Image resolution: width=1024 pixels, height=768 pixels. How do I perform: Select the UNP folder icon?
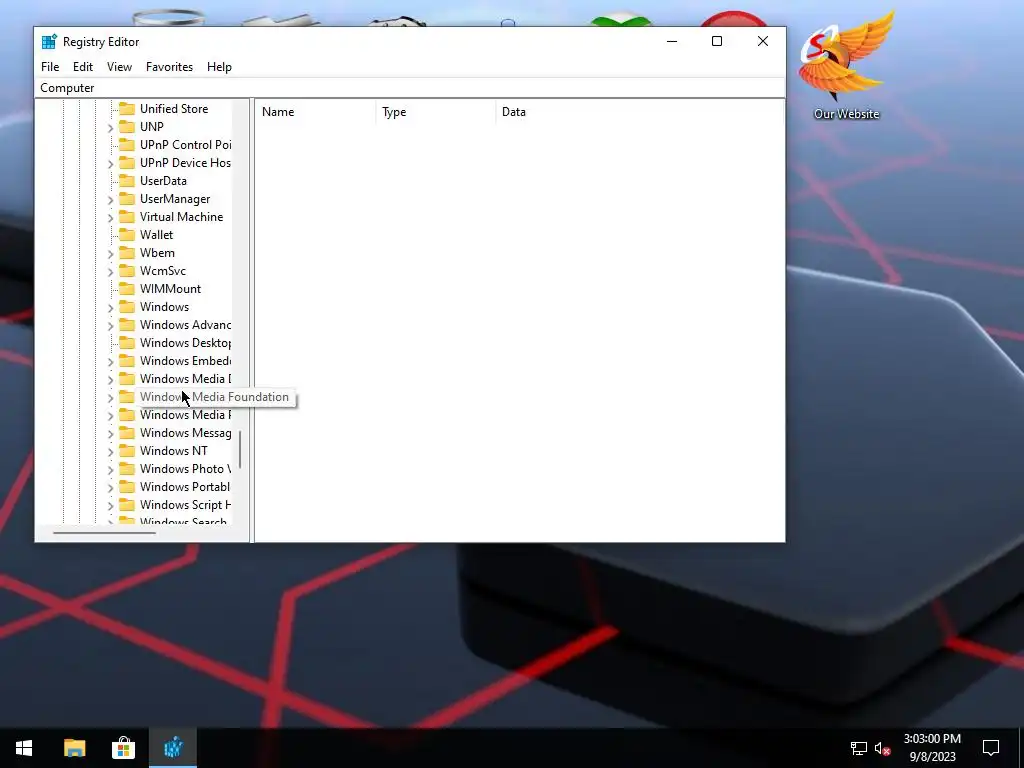127,127
